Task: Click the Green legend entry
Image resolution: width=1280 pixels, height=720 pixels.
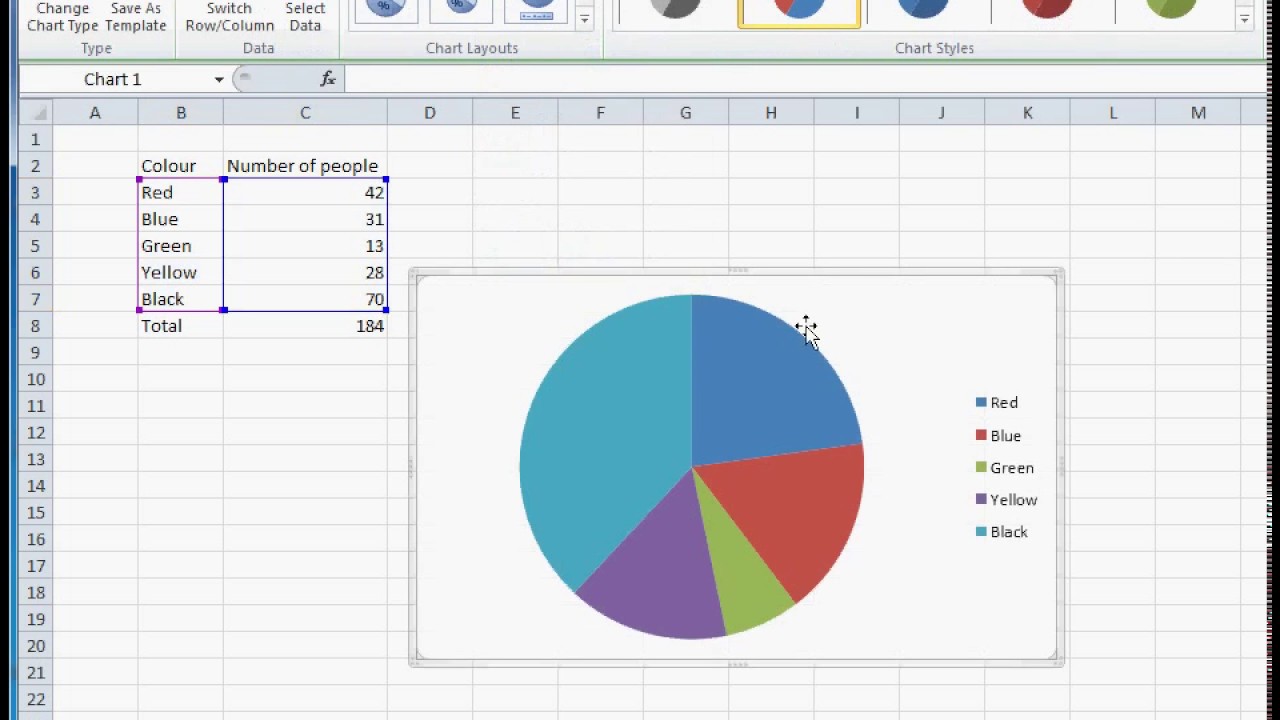Action: click(x=1005, y=468)
